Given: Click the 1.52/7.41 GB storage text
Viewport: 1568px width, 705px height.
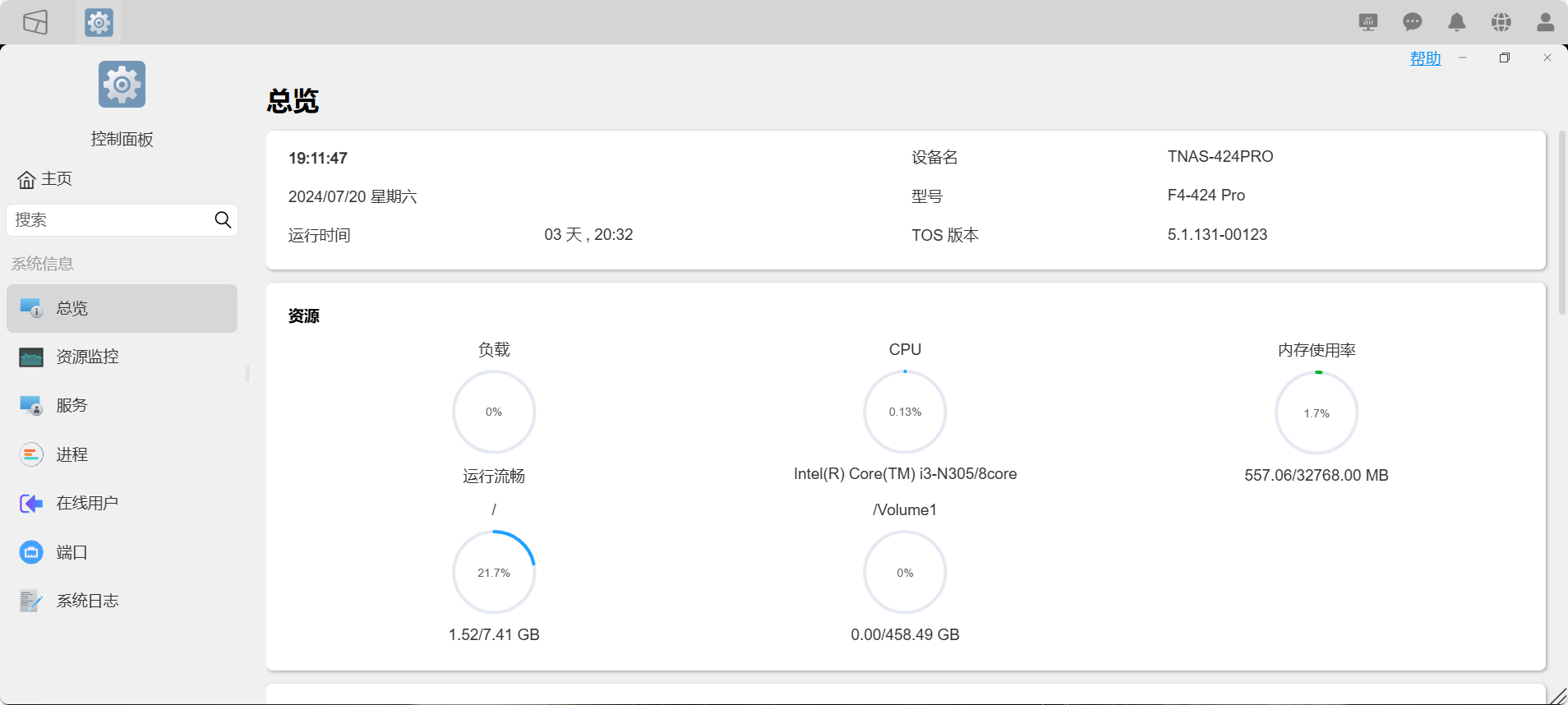Looking at the screenshot, I should tap(494, 634).
